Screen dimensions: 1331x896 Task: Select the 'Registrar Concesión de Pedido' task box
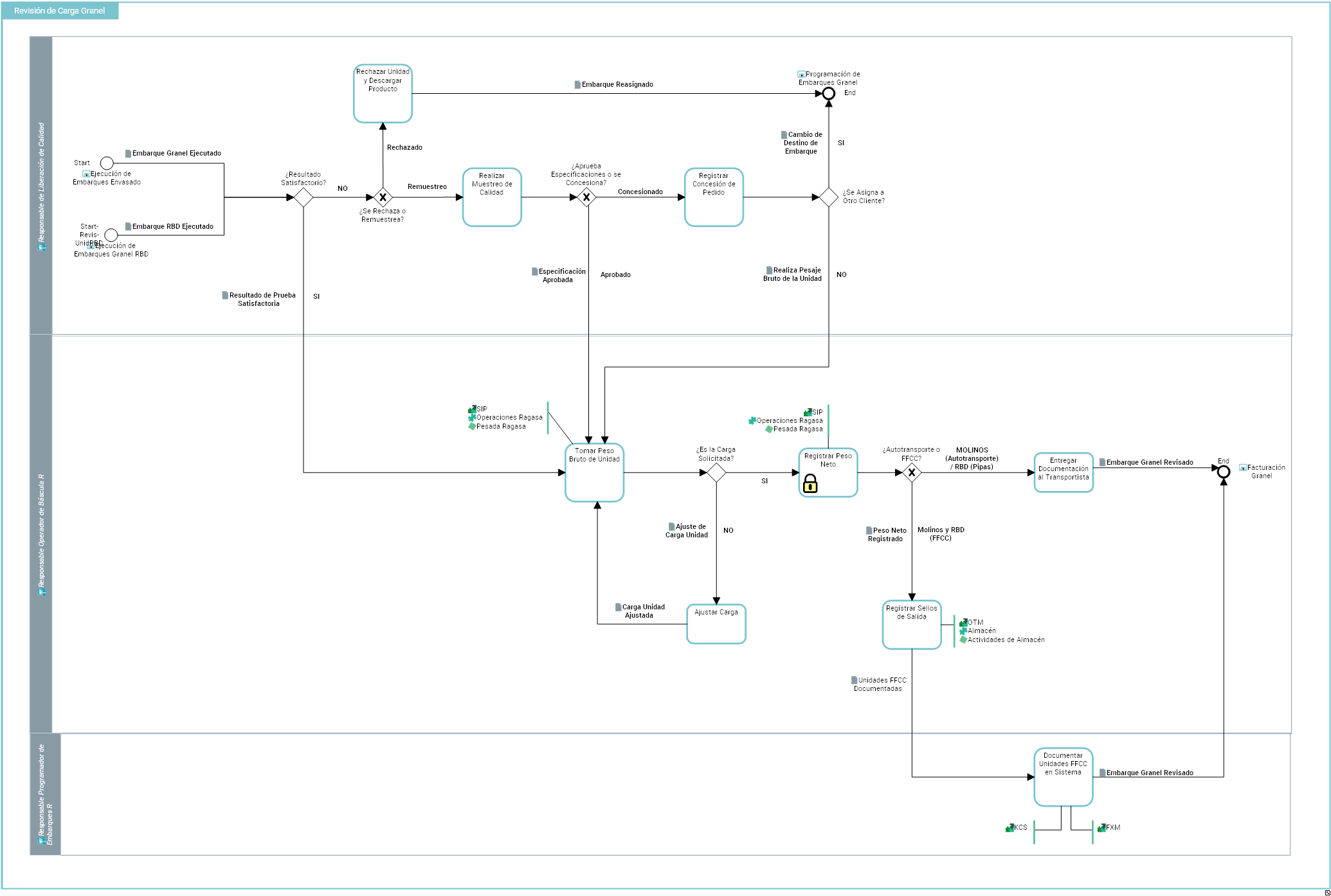pos(714,197)
